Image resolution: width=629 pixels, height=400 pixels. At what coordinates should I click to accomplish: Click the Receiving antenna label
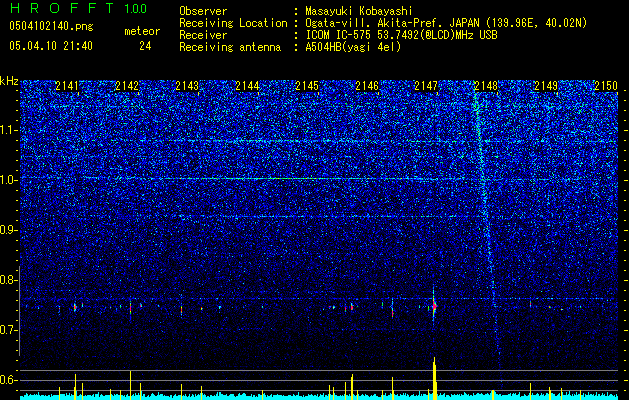pyautogui.click(x=230, y=47)
